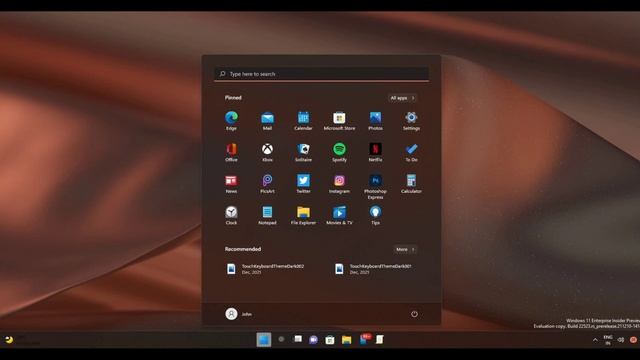Launch the Office app
Viewport: 640px width, 360px height.
[x=231, y=152]
